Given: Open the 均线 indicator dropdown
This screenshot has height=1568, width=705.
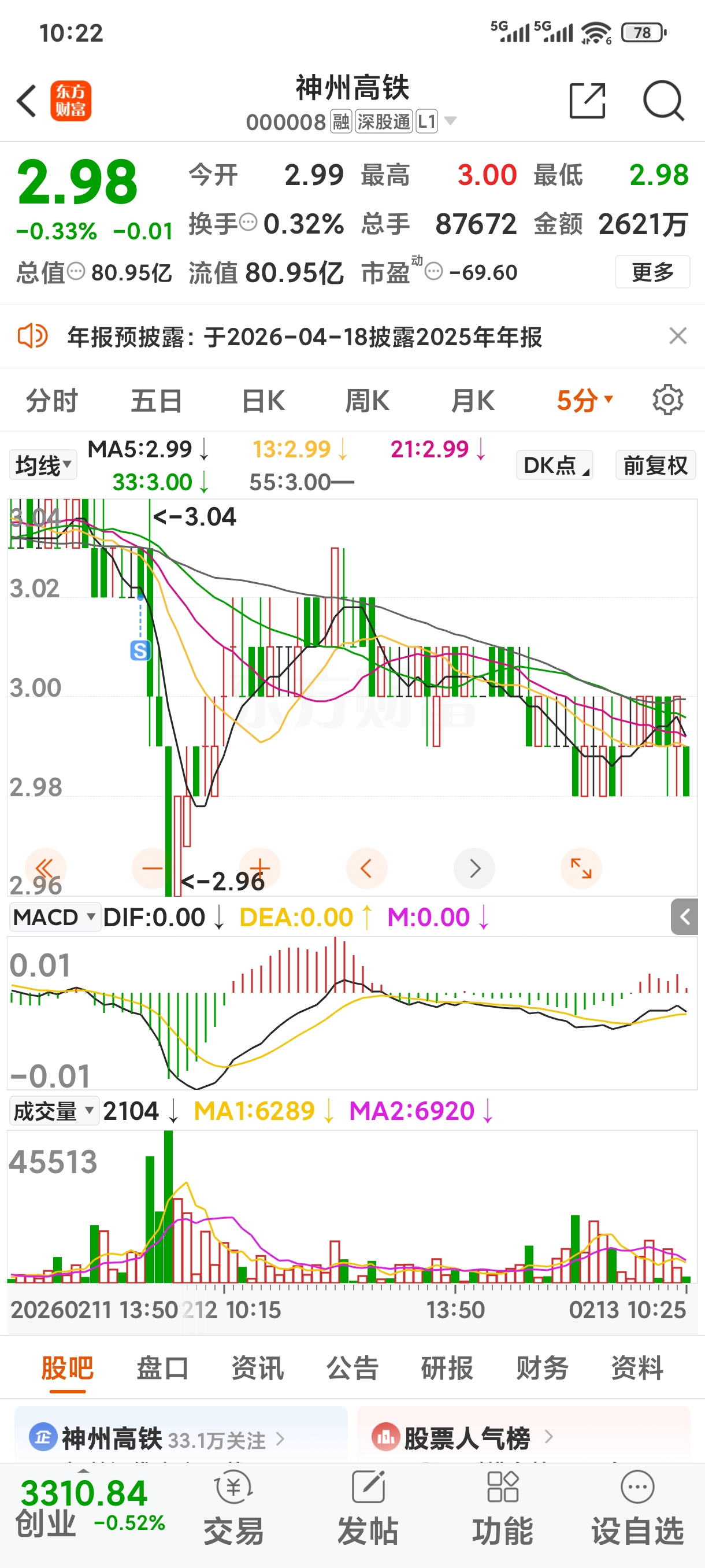Looking at the screenshot, I should [x=43, y=465].
